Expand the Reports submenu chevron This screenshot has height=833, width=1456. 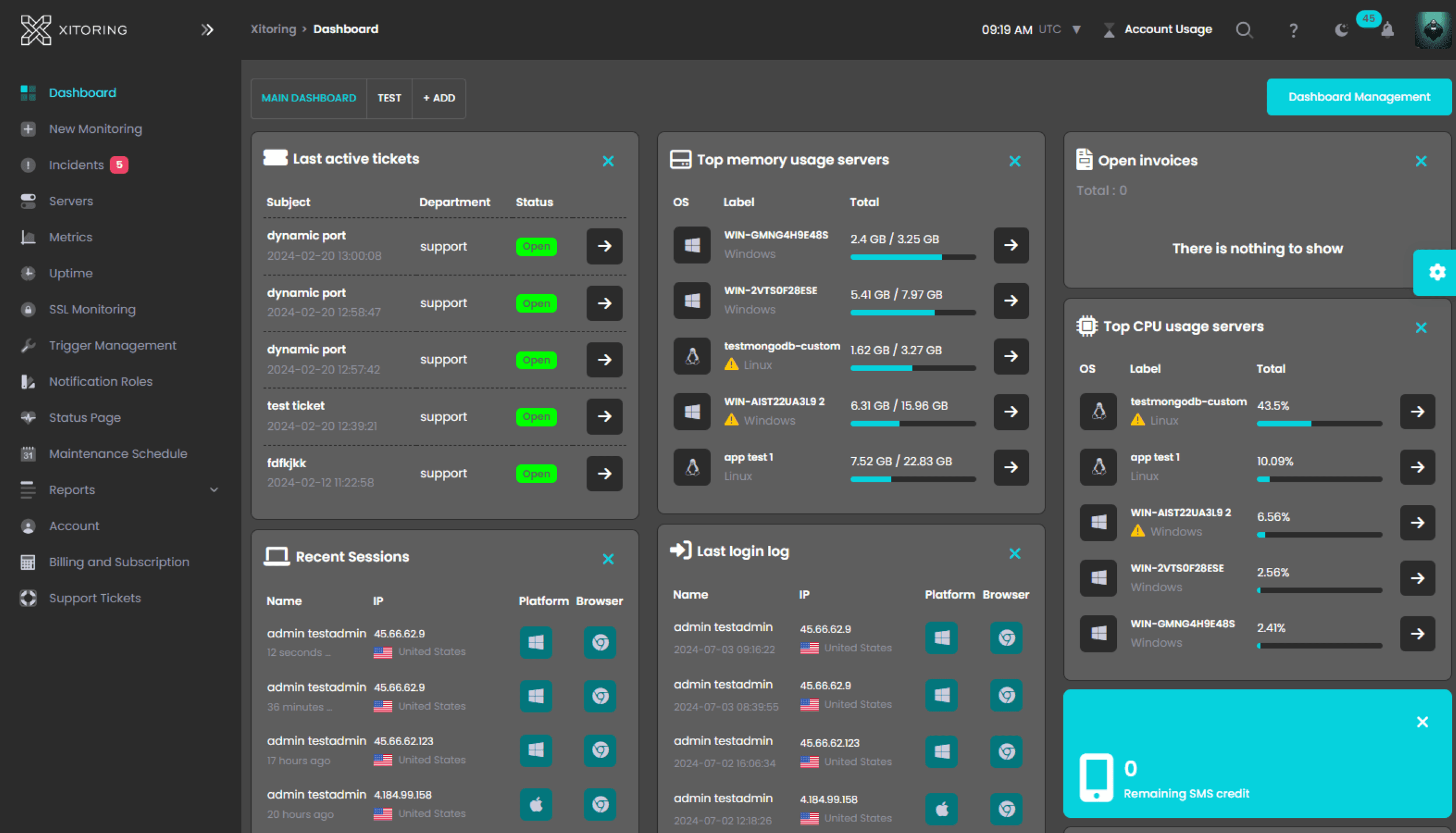[x=214, y=490]
